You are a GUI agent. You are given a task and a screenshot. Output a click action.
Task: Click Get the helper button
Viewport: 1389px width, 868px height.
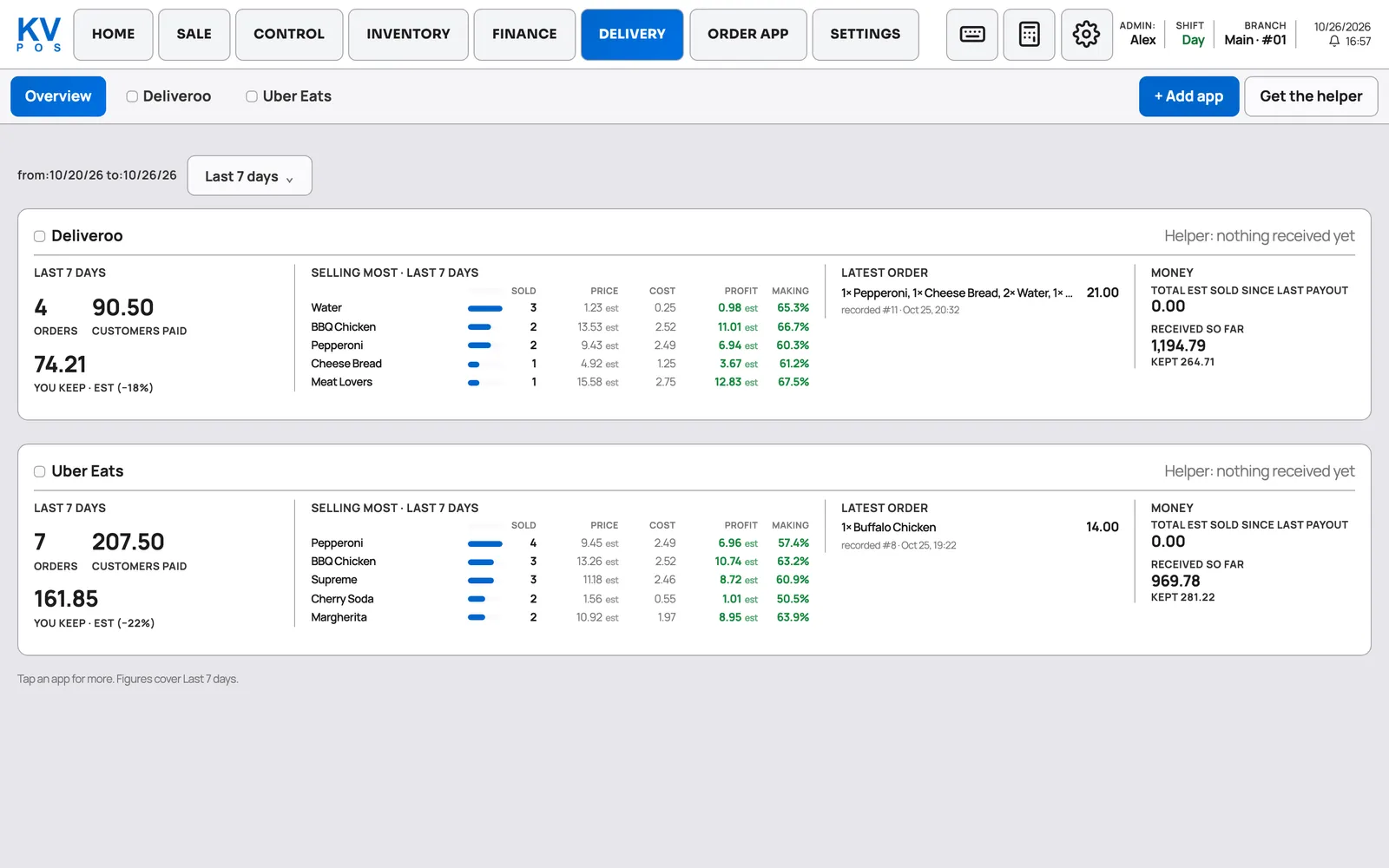1311,96
